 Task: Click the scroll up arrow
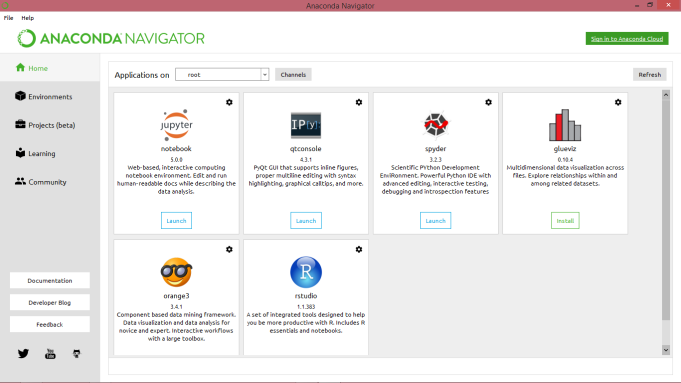[666, 95]
